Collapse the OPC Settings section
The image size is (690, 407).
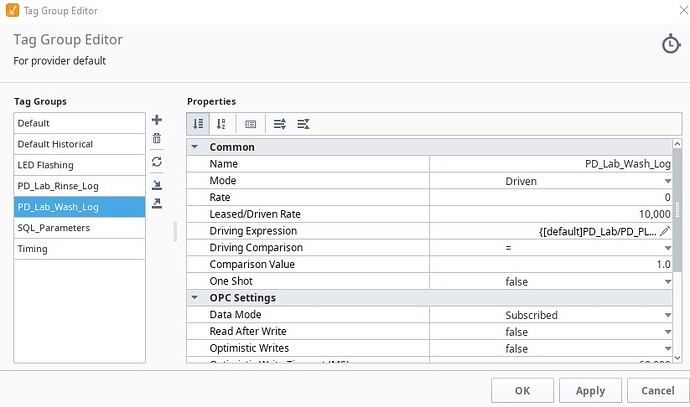tap(195, 298)
